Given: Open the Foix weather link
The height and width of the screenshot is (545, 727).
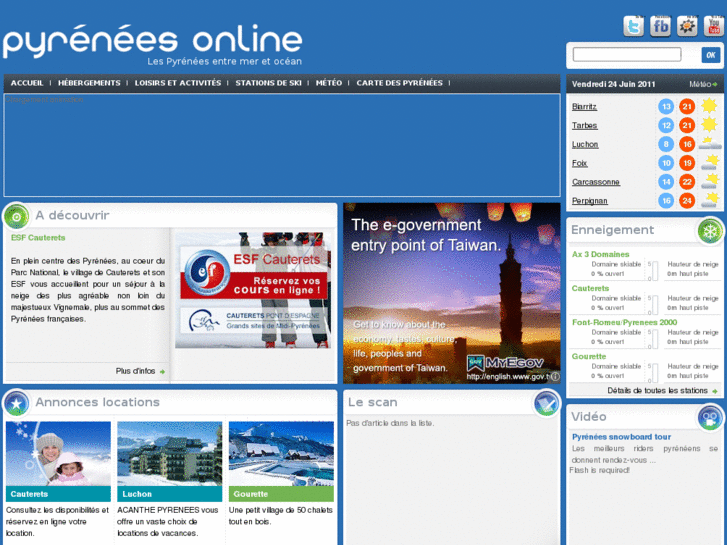Looking at the screenshot, I should point(580,163).
